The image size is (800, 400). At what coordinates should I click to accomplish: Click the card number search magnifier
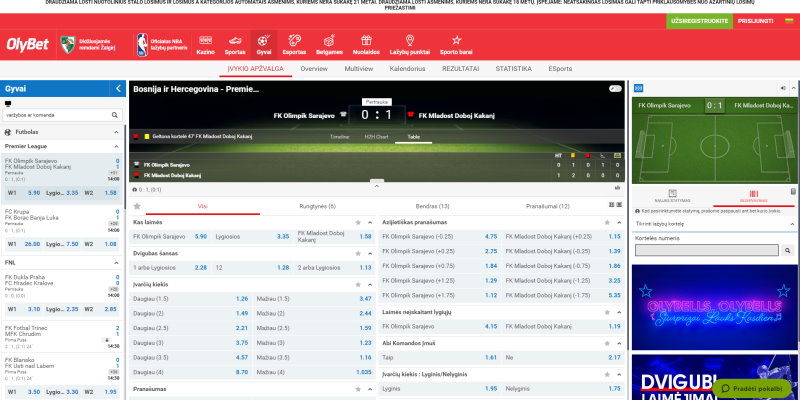[788, 250]
